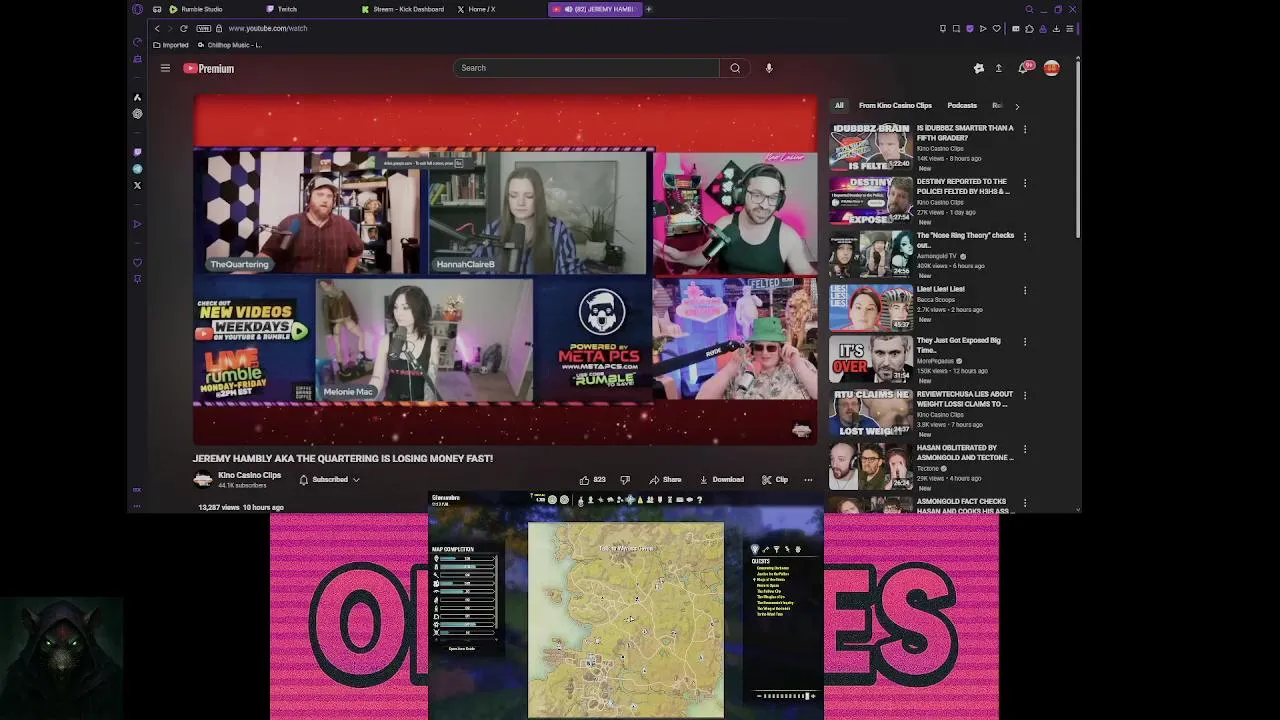Open options for Lies! Lies! Lies! video
This screenshot has height=720, width=1280.
click(x=1025, y=291)
